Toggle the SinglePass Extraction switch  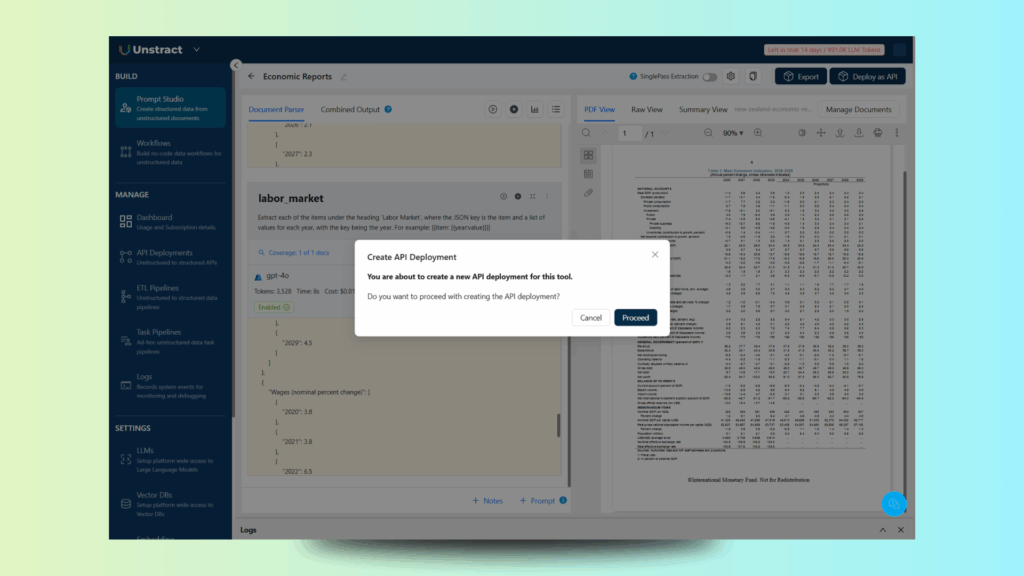[709, 77]
